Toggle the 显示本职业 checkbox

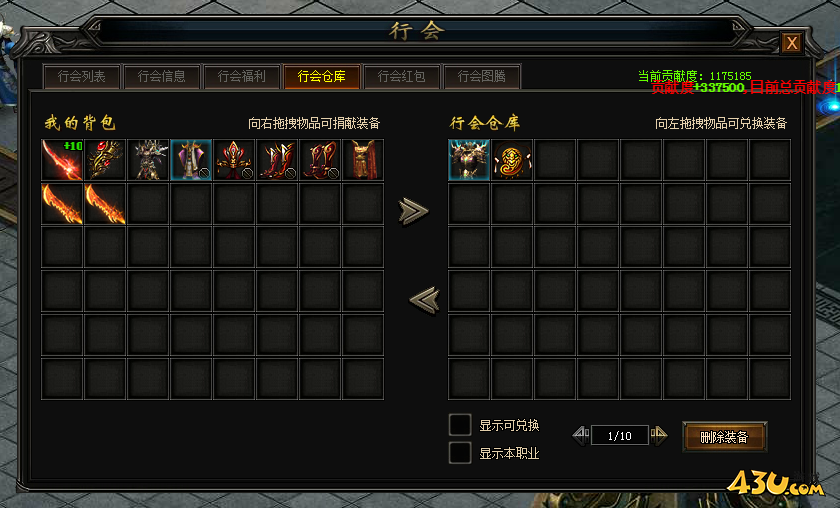(460, 453)
